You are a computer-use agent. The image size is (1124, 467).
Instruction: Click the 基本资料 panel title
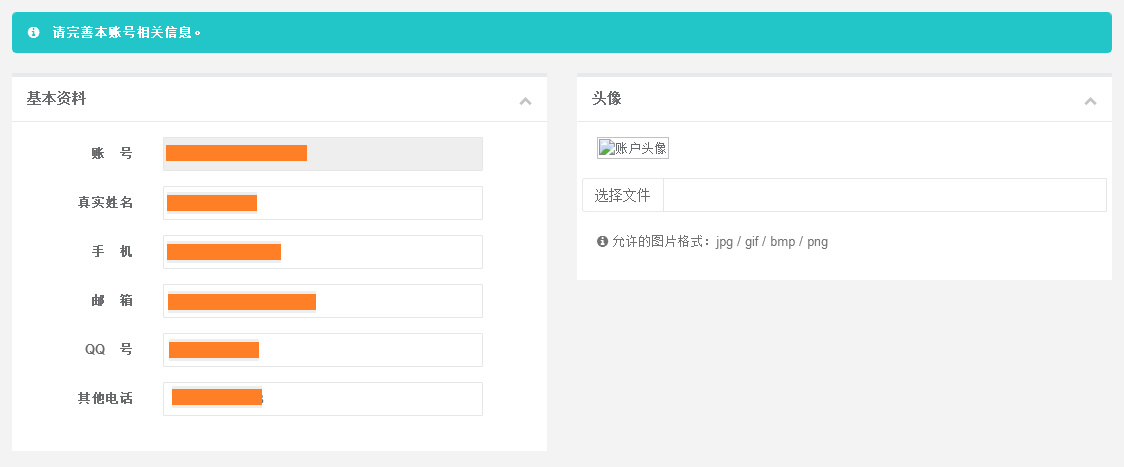point(56,98)
